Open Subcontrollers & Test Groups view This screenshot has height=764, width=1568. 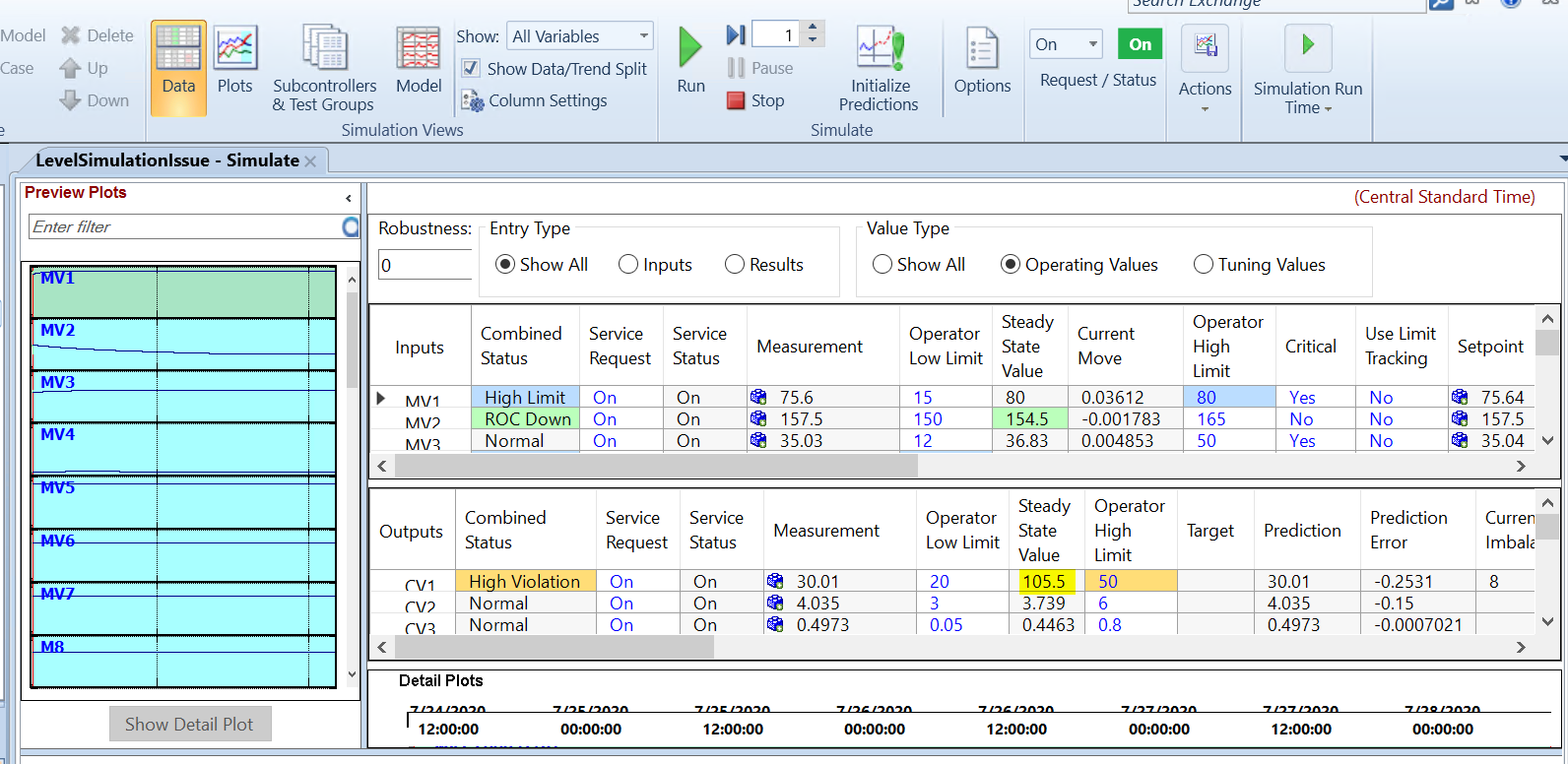pos(325,67)
